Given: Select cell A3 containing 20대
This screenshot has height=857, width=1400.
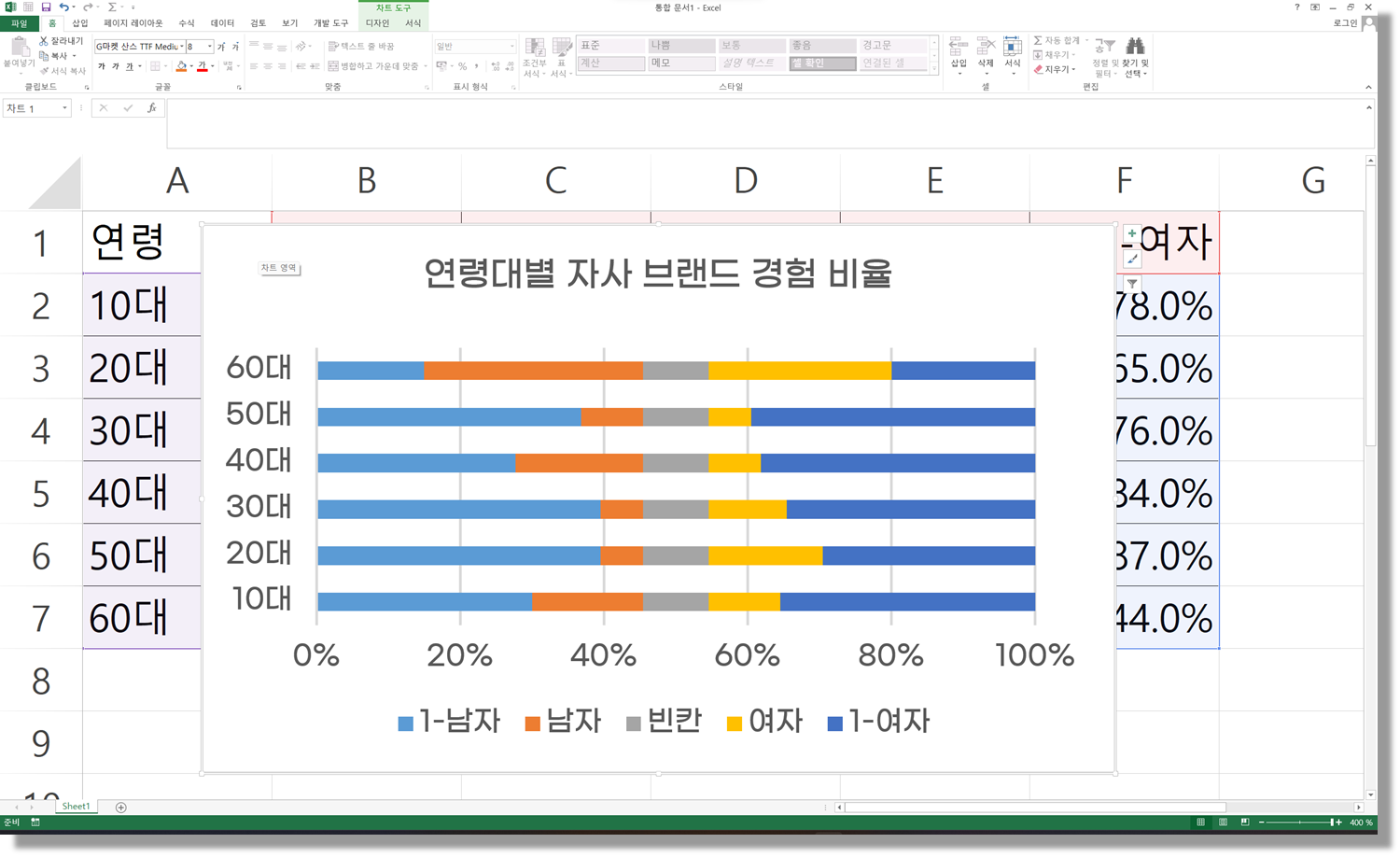Looking at the screenshot, I should pyautogui.click(x=142, y=368).
